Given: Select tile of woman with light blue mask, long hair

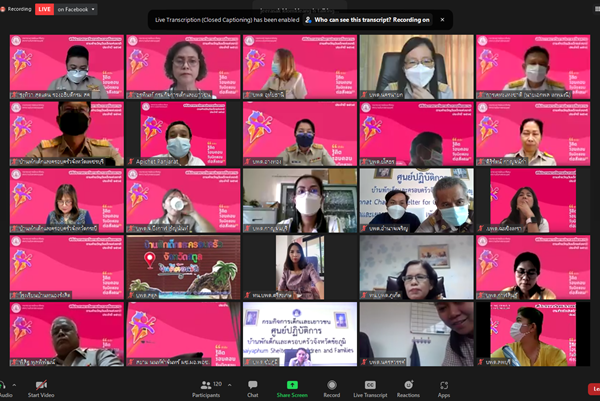Looking at the screenshot, I should (x=300, y=67).
